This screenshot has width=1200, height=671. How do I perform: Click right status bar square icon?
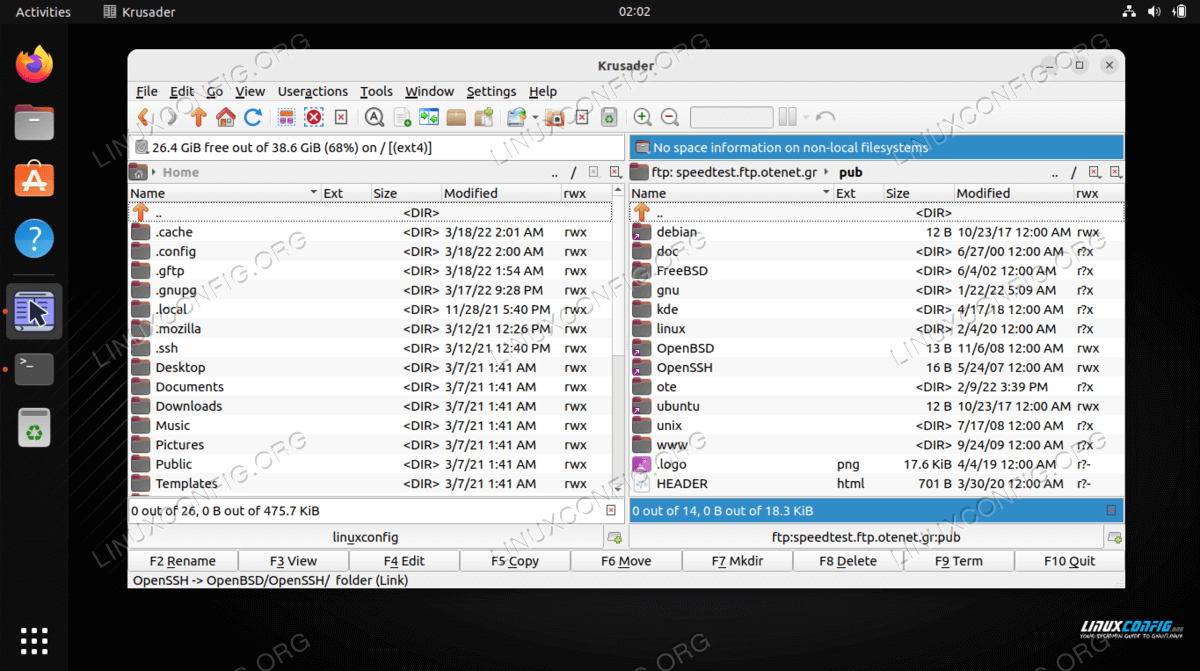point(1111,510)
